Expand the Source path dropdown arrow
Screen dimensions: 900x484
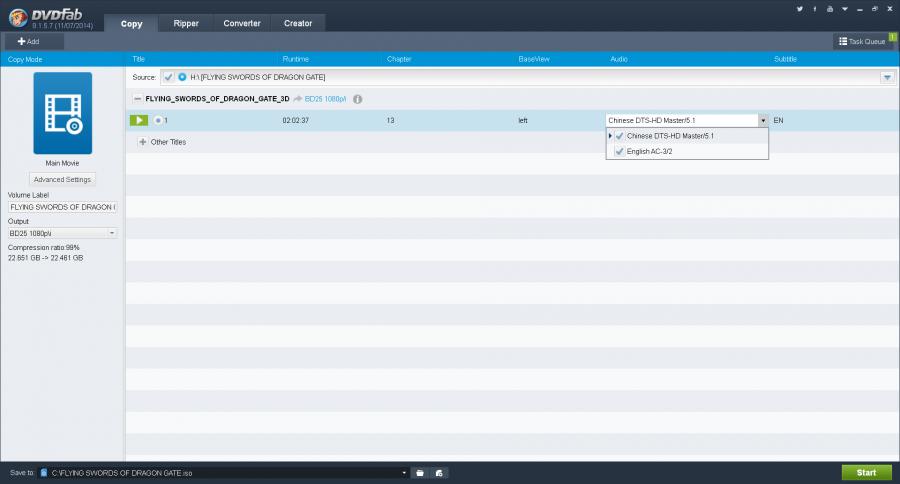point(887,77)
